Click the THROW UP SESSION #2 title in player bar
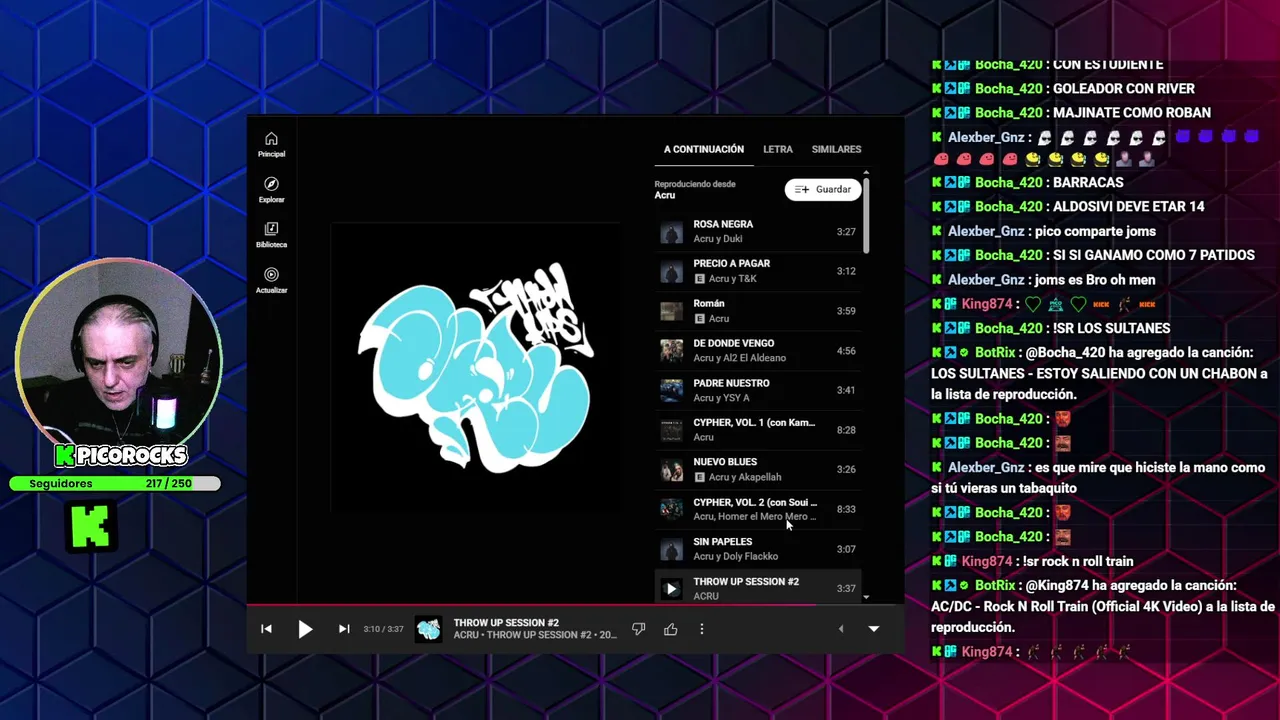The image size is (1280, 720). [x=506, y=622]
